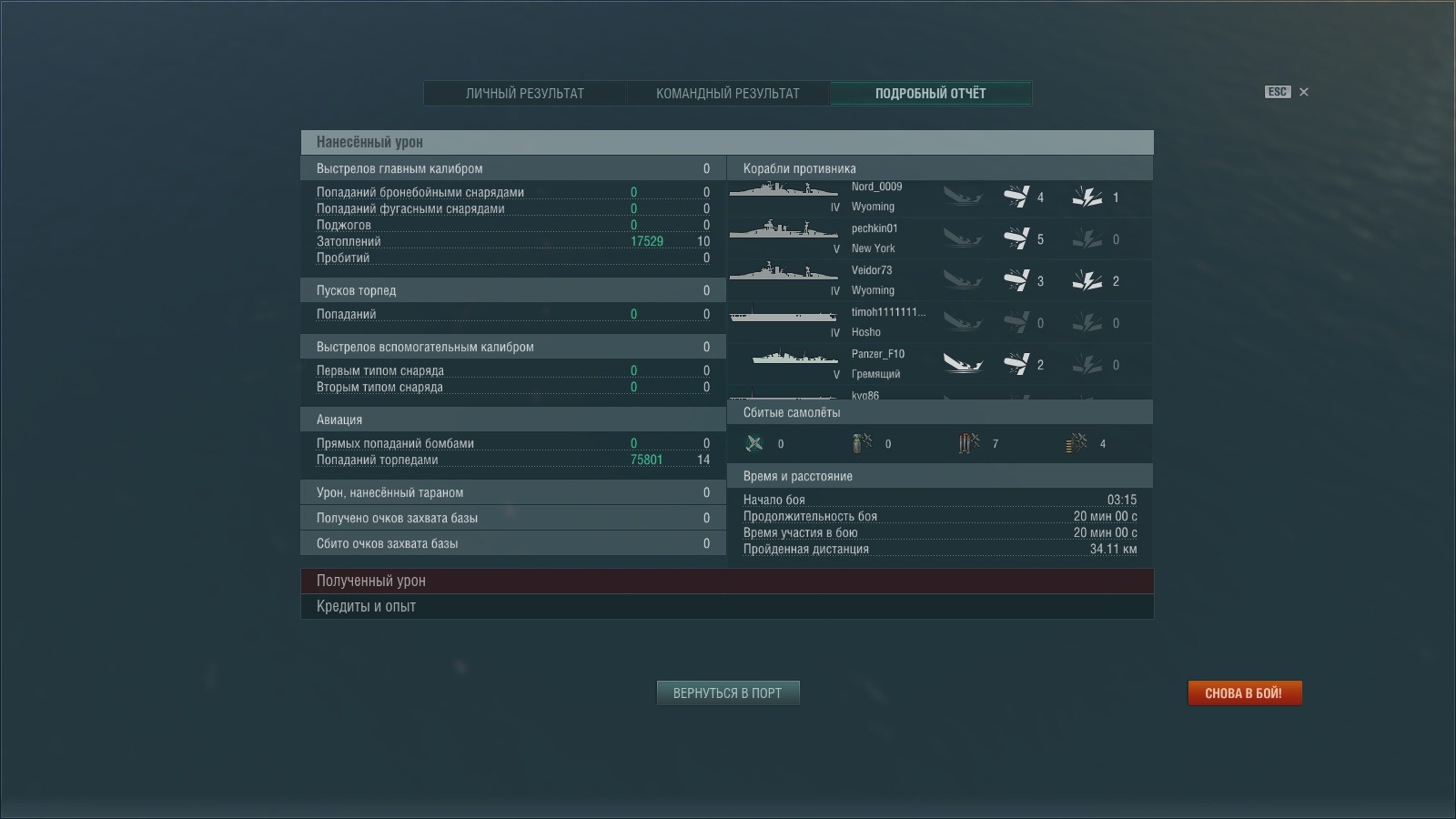Select the Подробный отчёт tab
The width and height of the screenshot is (1456, 819).
(930, 93)
